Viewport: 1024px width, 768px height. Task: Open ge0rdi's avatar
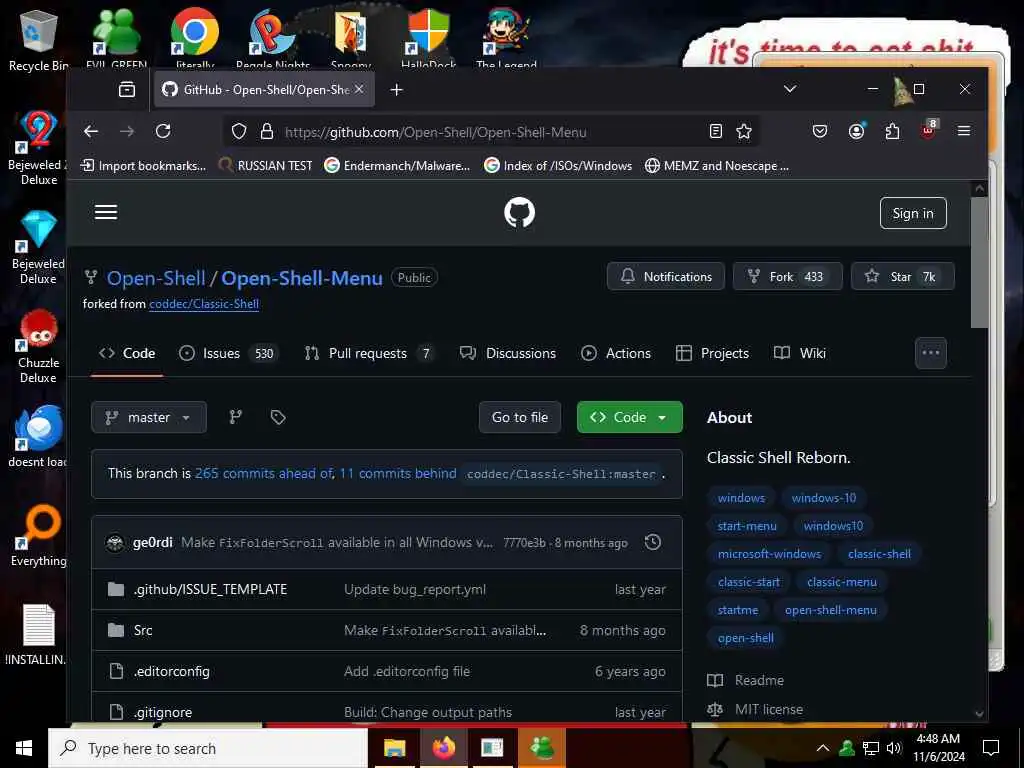115,543
